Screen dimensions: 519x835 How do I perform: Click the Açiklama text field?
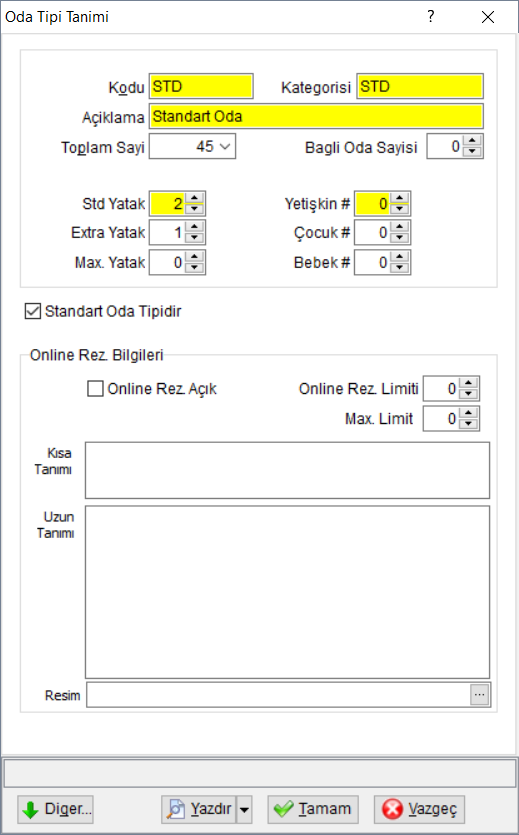(x=316, y=116)
